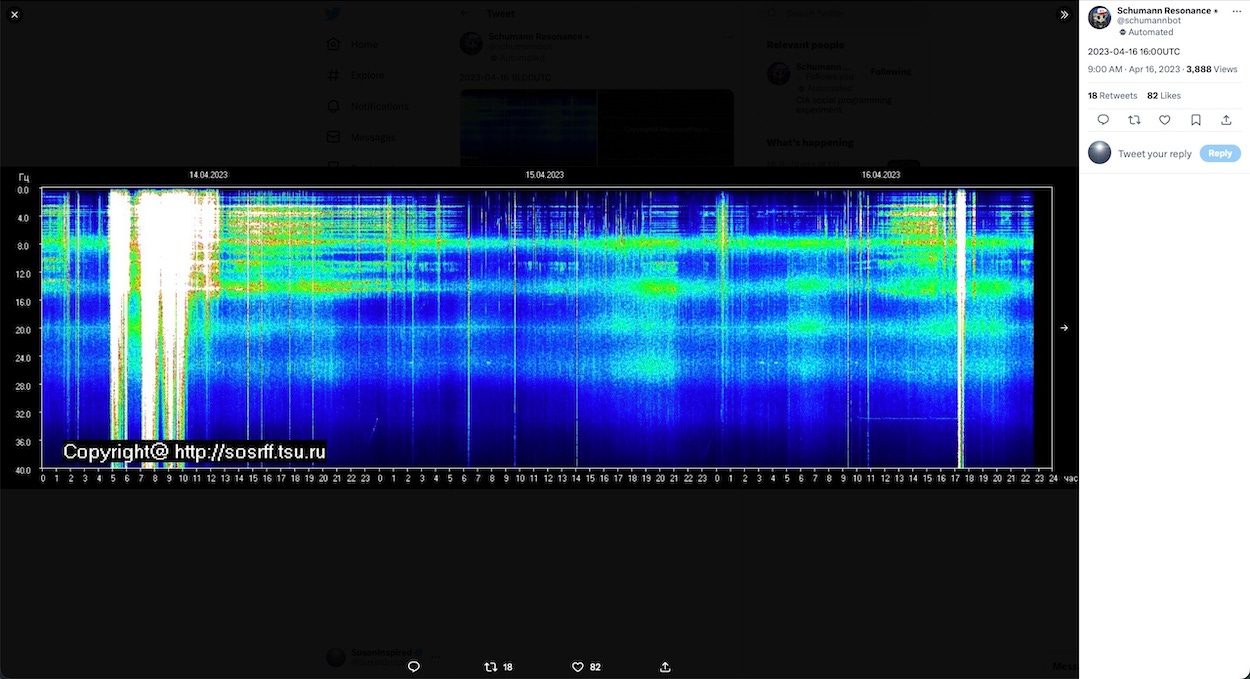Open the three-dot more menu in the sidebar

1236,12
